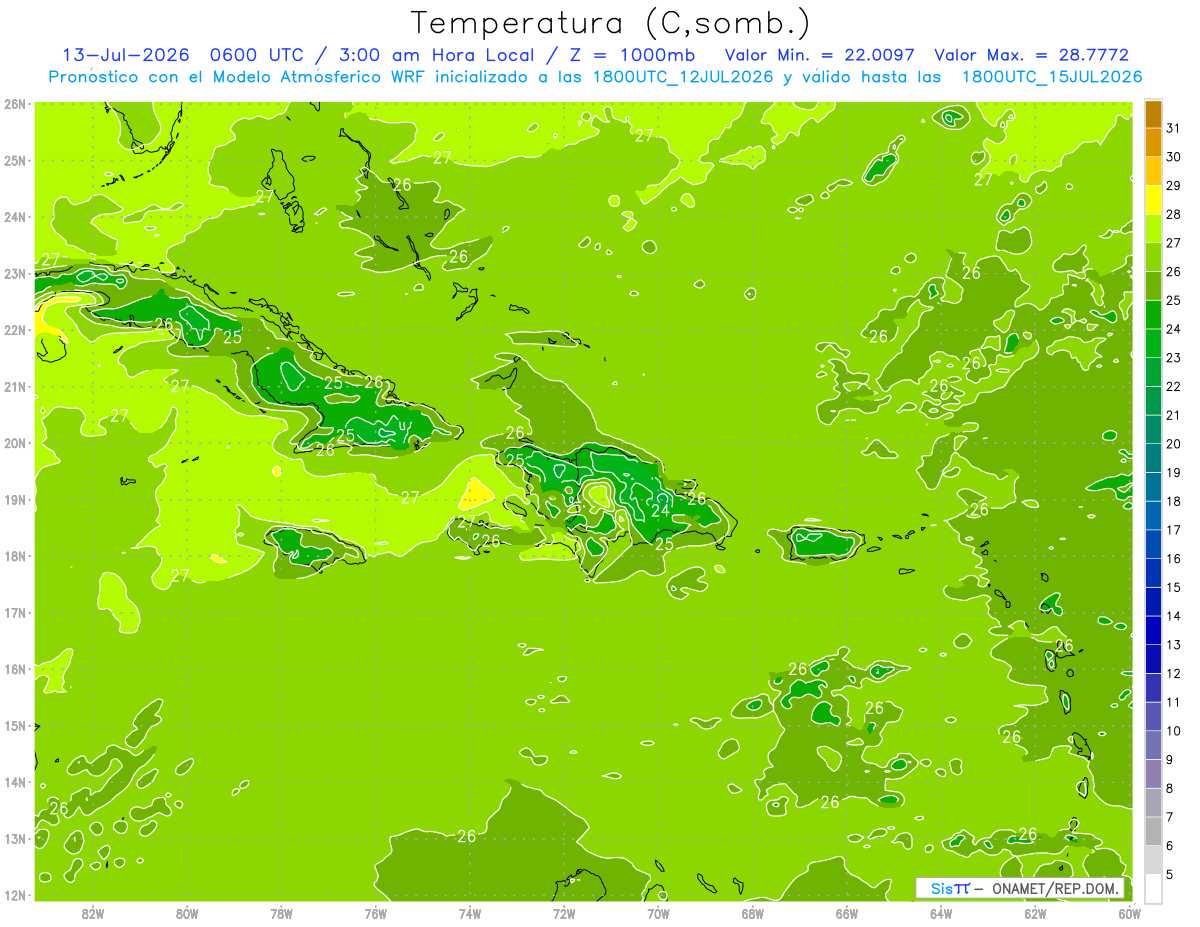Screen dimensions: 1200x927
Task: Click the '70W' longitude axis label
Action: point(658,913)
